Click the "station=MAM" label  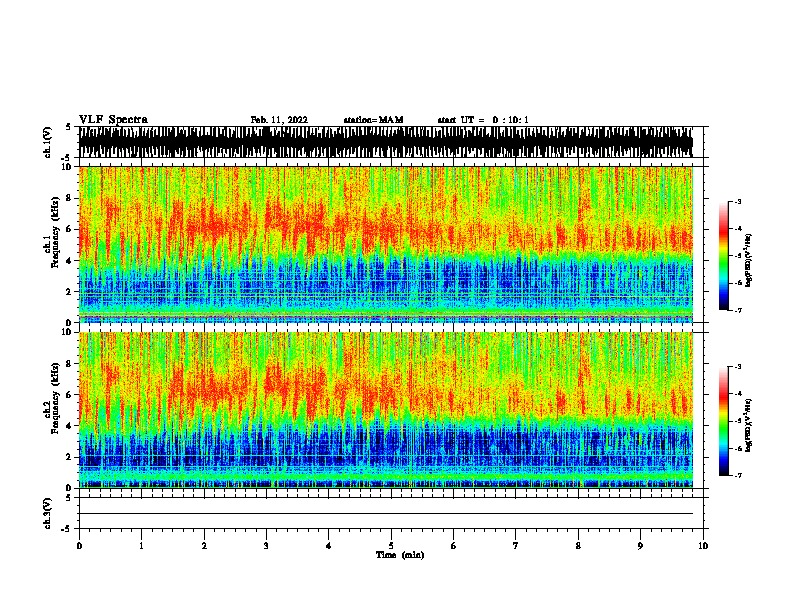(373, 120)
